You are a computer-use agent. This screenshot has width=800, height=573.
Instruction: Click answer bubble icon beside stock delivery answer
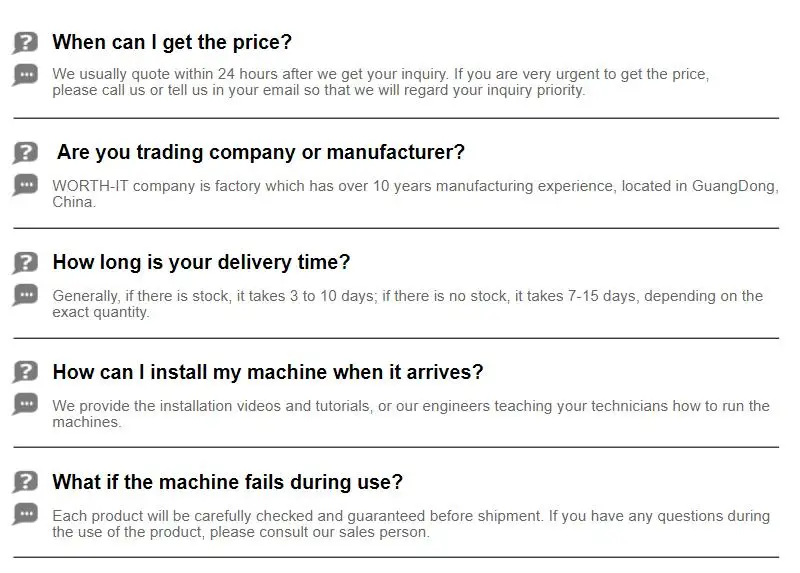tap(25, 295)
